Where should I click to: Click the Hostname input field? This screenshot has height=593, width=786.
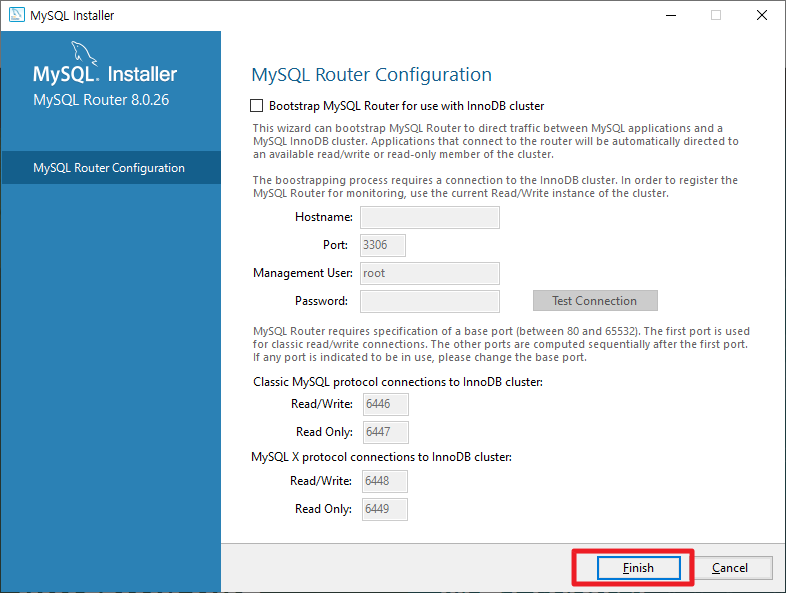coord(430,218)
